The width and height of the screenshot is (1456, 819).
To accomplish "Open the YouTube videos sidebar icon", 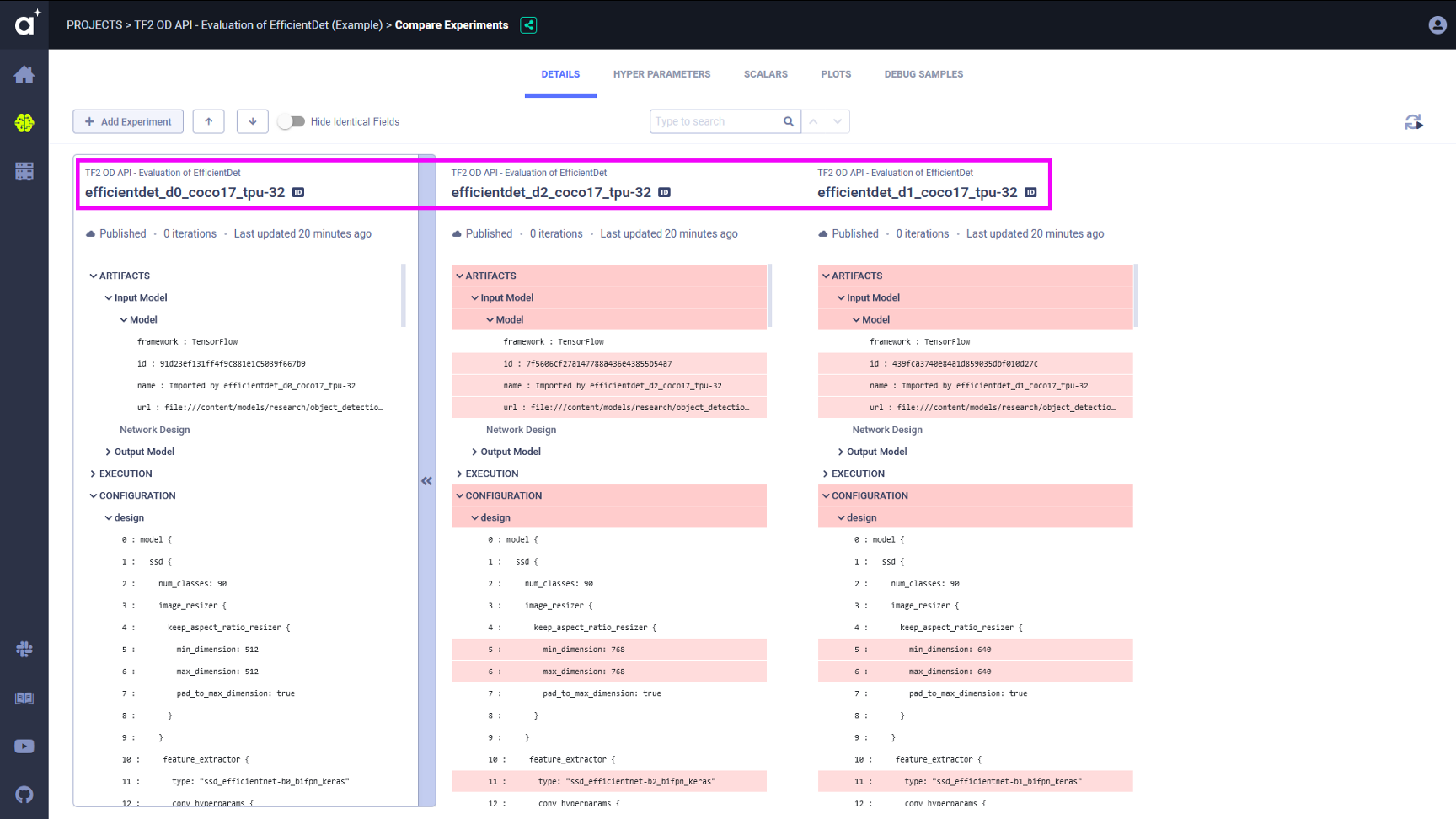I will pyautogui.click(x=24, y=747).
